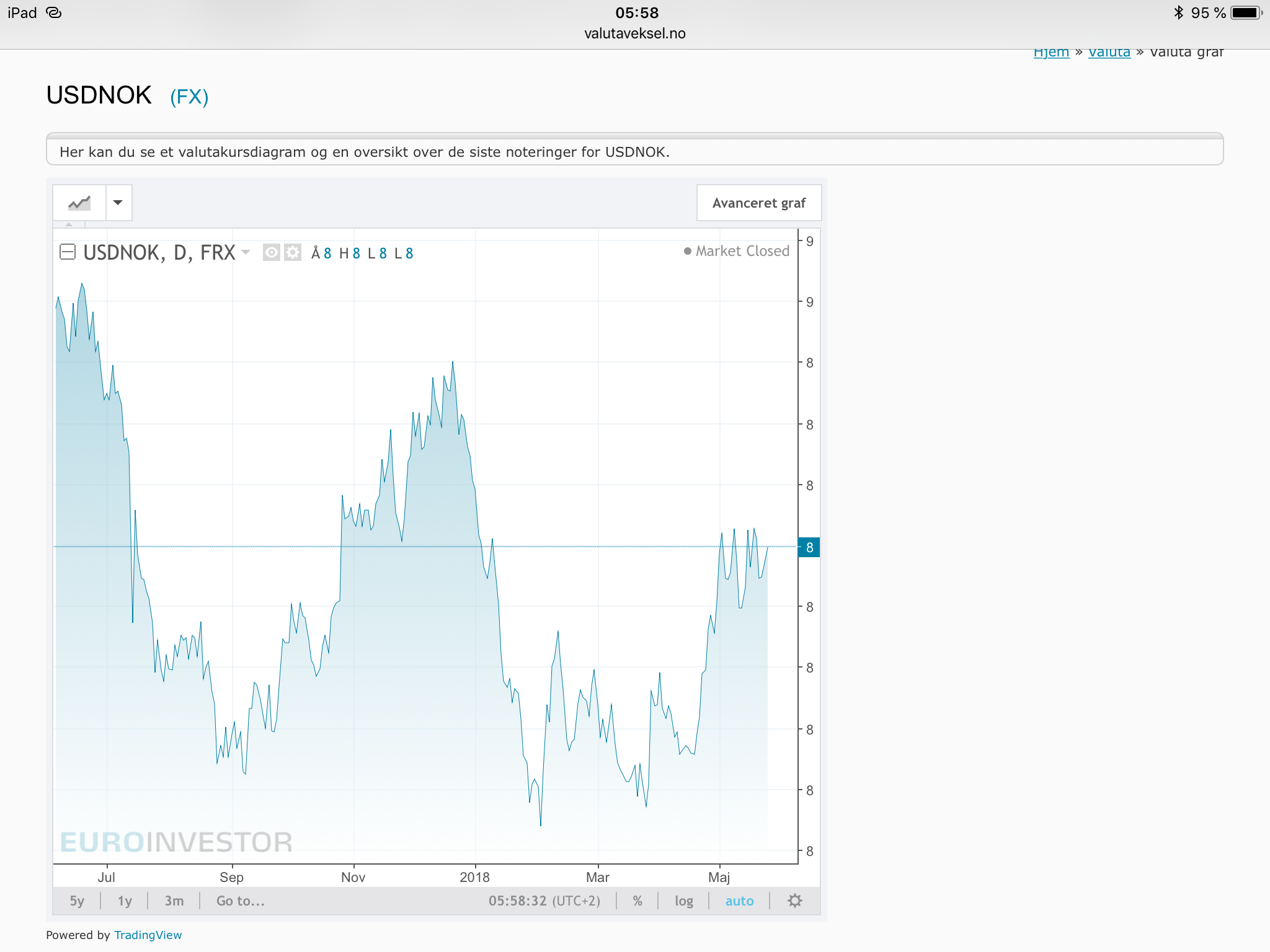Open the Go to... date picker
The width and height of the screenshot is (1270, 952).
click(x=241, y=901)
